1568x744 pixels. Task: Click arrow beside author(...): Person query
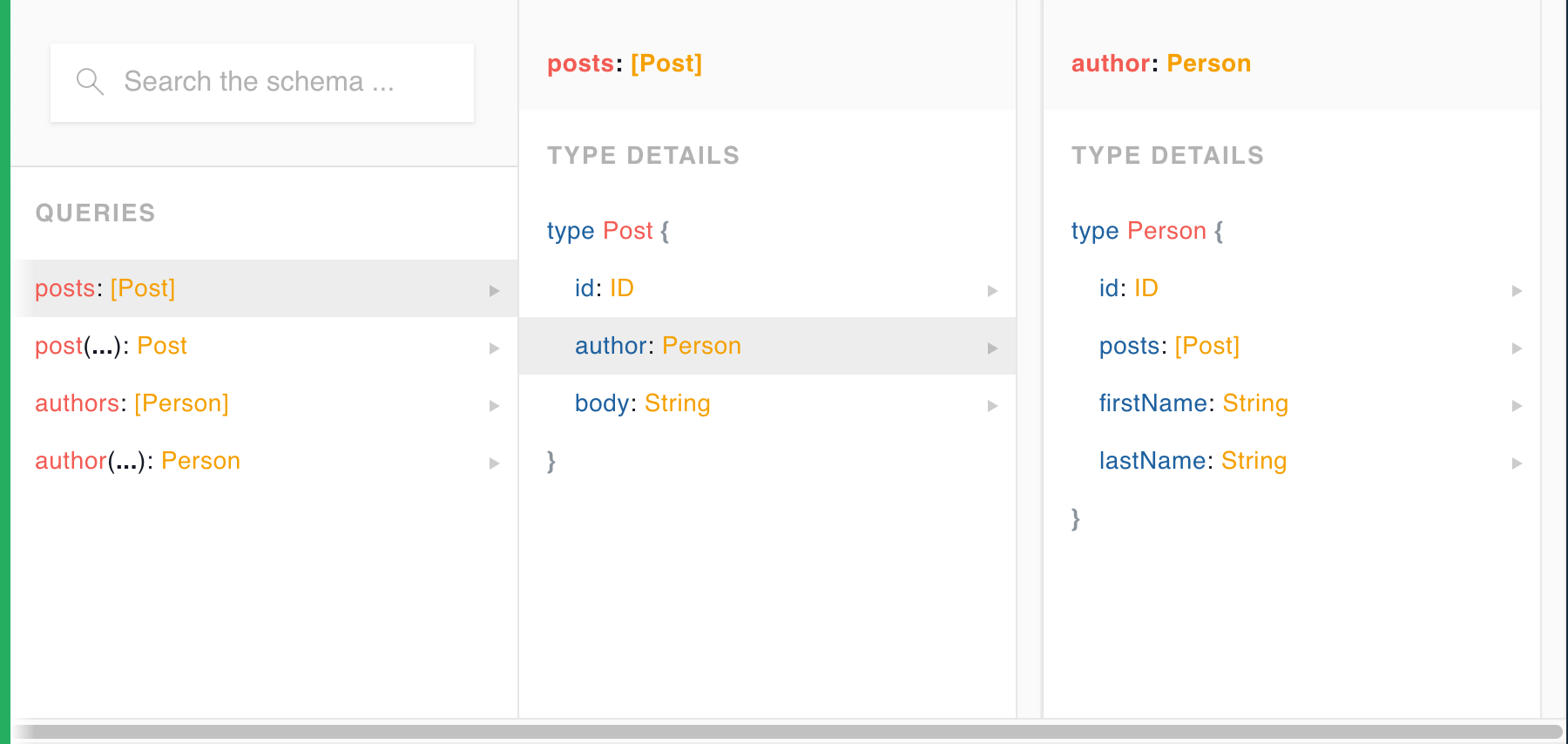(494, 463)
